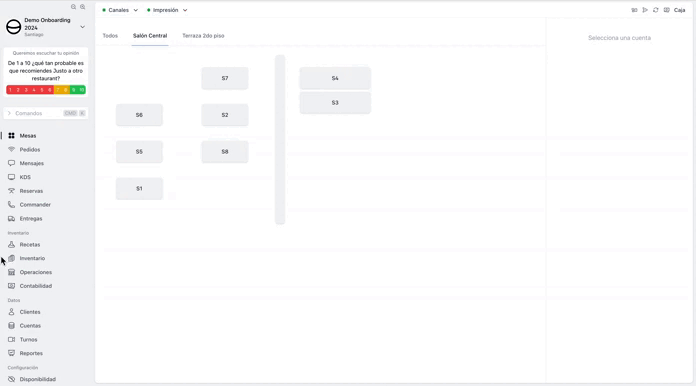Open the Canales dropdown

coord(120,10)
